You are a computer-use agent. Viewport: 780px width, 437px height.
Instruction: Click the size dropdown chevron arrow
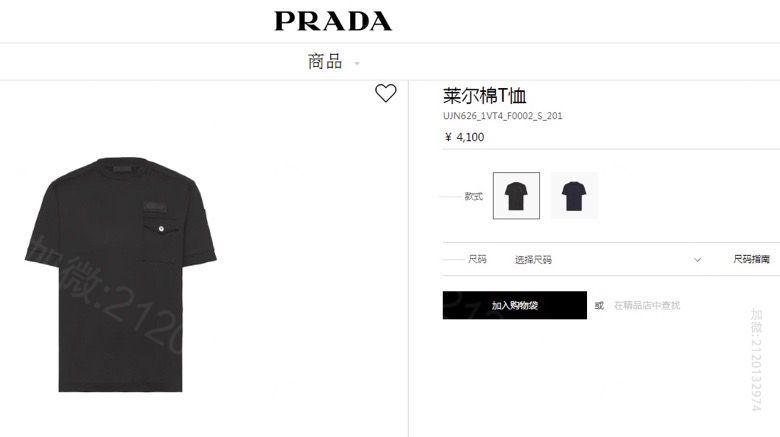[697, 260]
